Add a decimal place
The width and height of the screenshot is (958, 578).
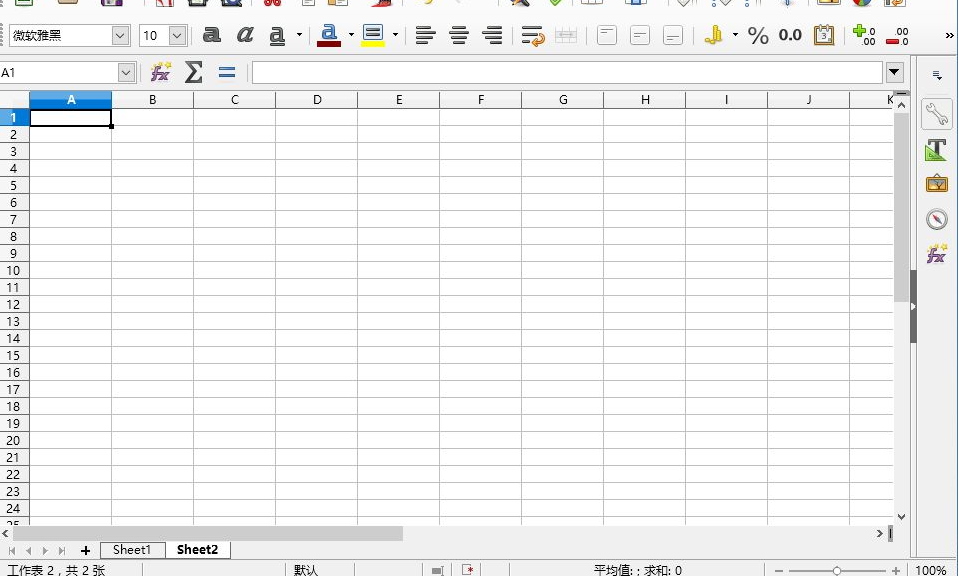pyautogui.click(x=864, y=35)
